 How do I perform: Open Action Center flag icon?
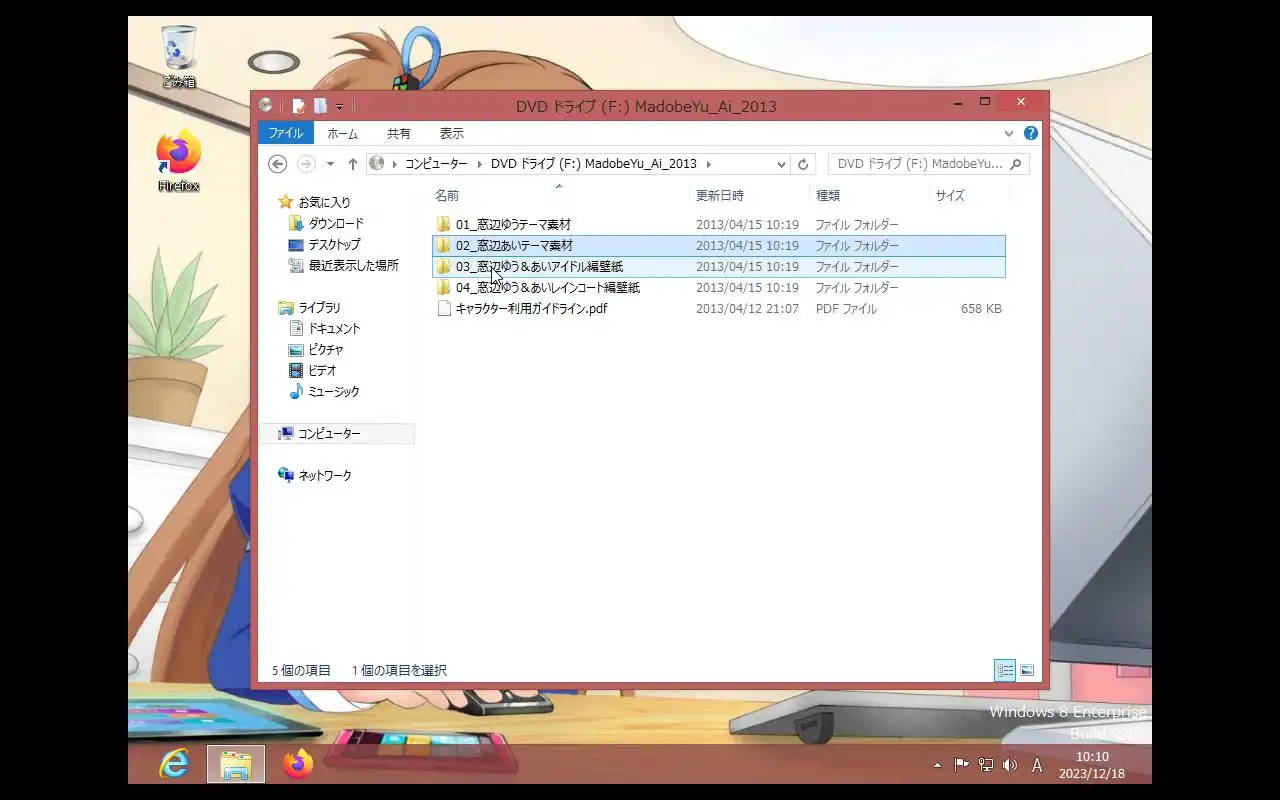tap(961, 765)
